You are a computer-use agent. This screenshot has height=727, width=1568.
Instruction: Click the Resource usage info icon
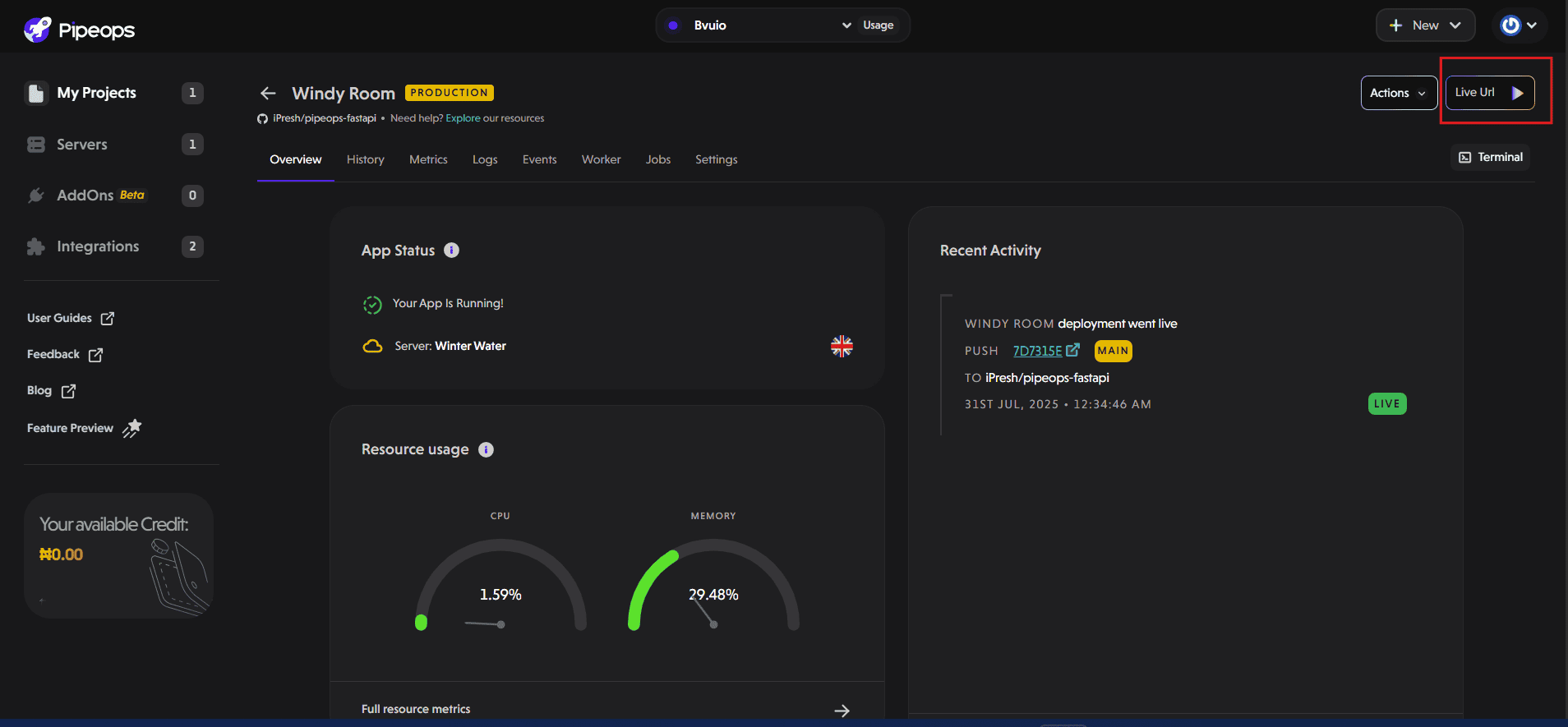486,449
